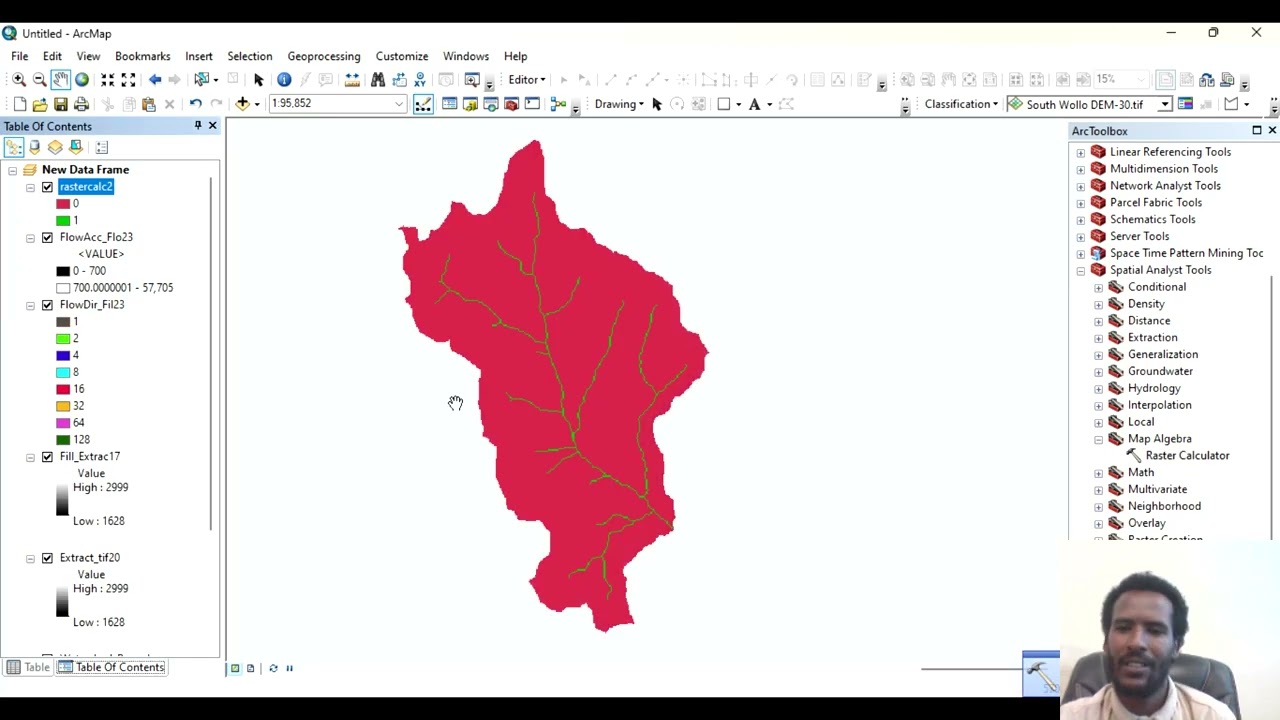
Task: Click Fixed Zoom Out icon
Action: tap(128, 80)
